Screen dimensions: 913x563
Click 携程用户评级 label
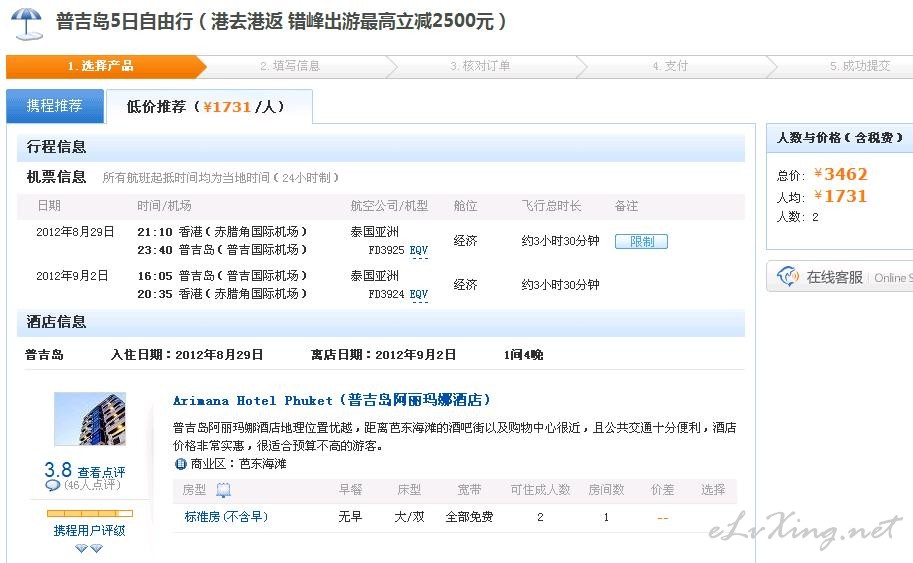(89, 531)
